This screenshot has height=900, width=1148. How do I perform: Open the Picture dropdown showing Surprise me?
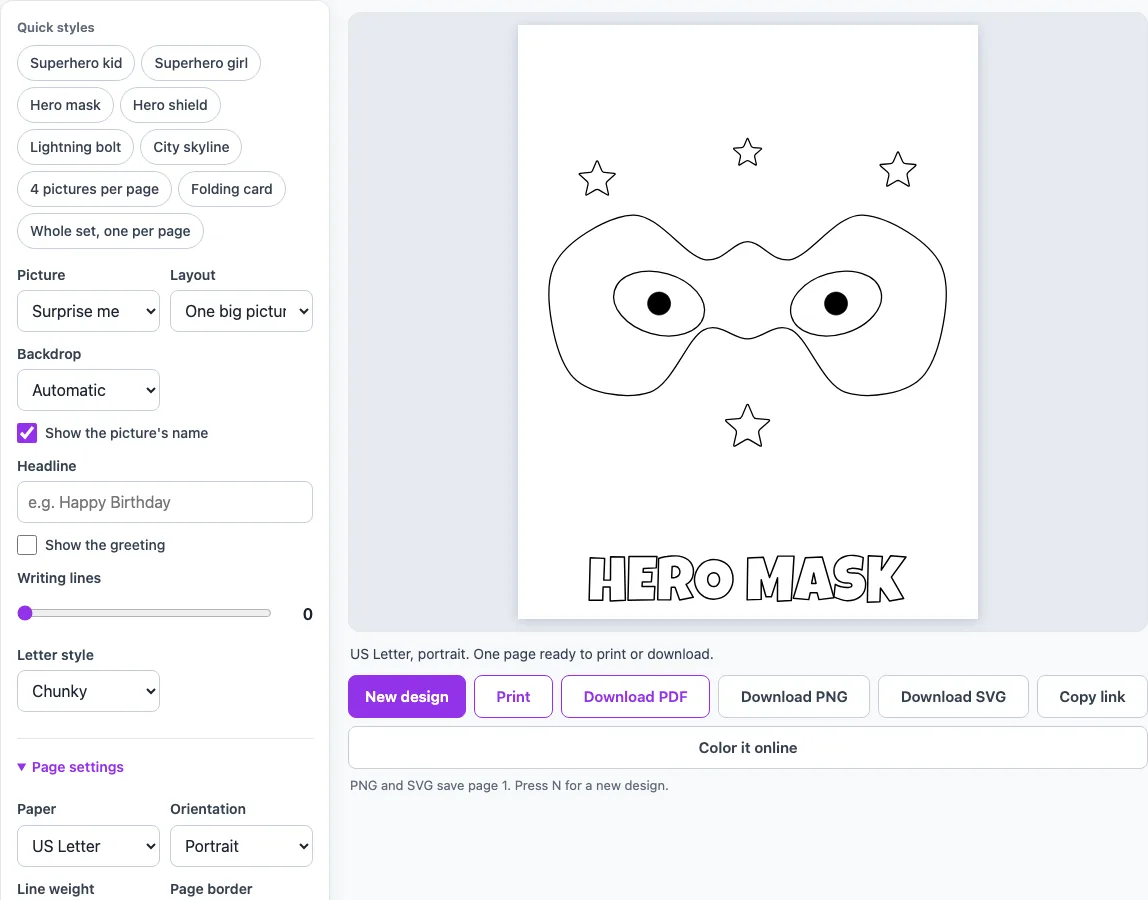coord(89,311)
